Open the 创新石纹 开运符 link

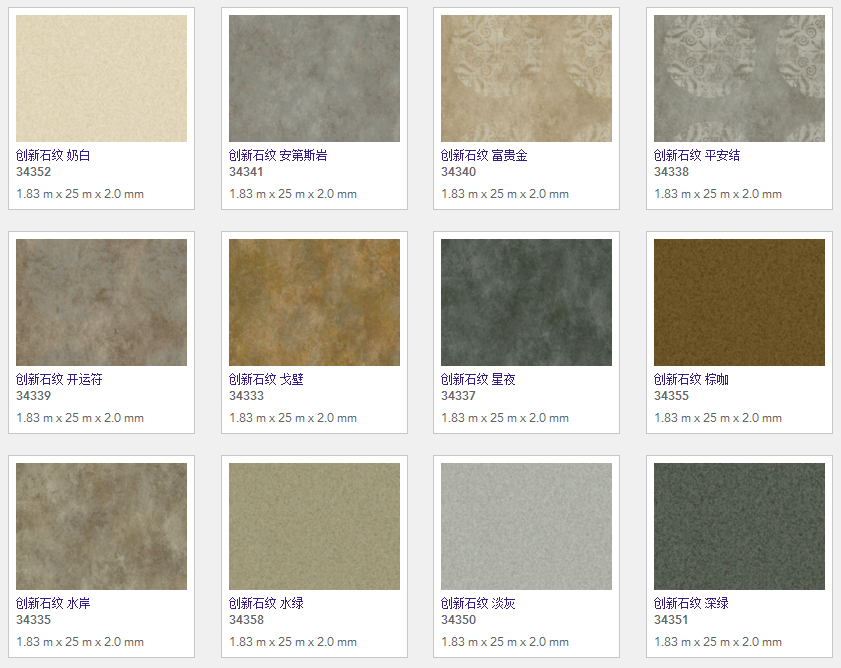point(59,380)
